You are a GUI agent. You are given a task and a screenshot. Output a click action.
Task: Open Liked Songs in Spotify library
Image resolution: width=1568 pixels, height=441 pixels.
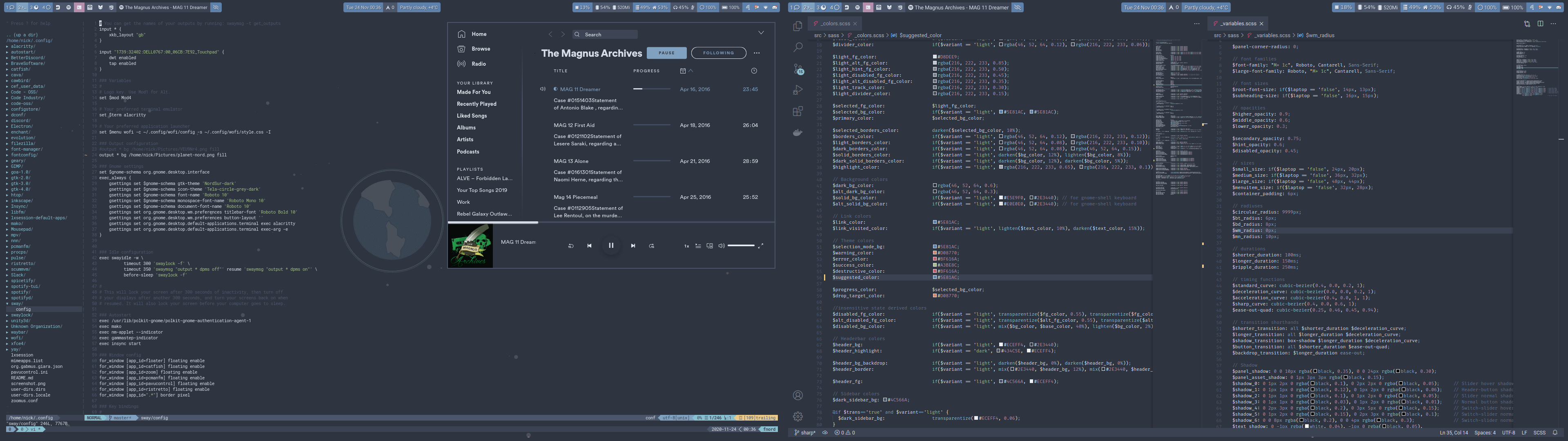pos(472,116)
